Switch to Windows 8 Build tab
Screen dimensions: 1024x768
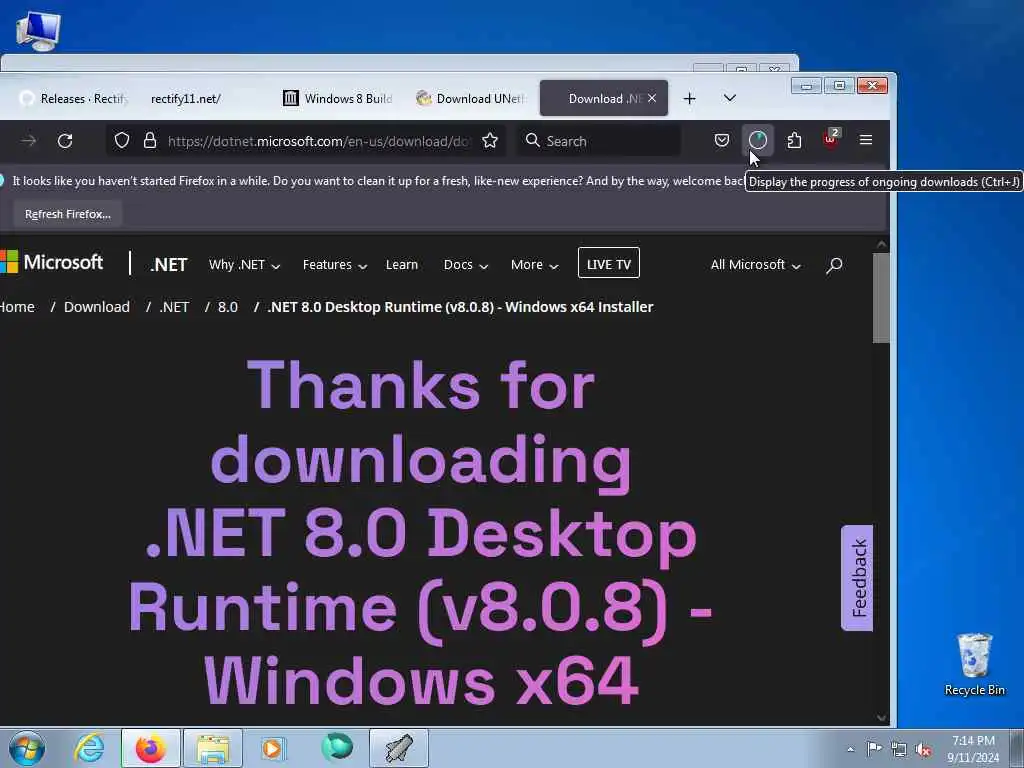coord(338,99)
